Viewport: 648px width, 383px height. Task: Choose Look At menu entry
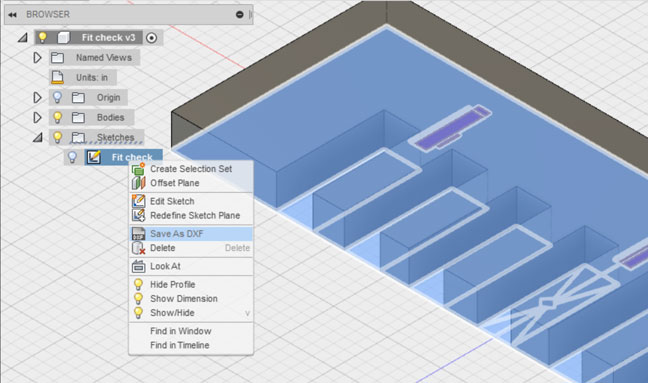point(191,266)
